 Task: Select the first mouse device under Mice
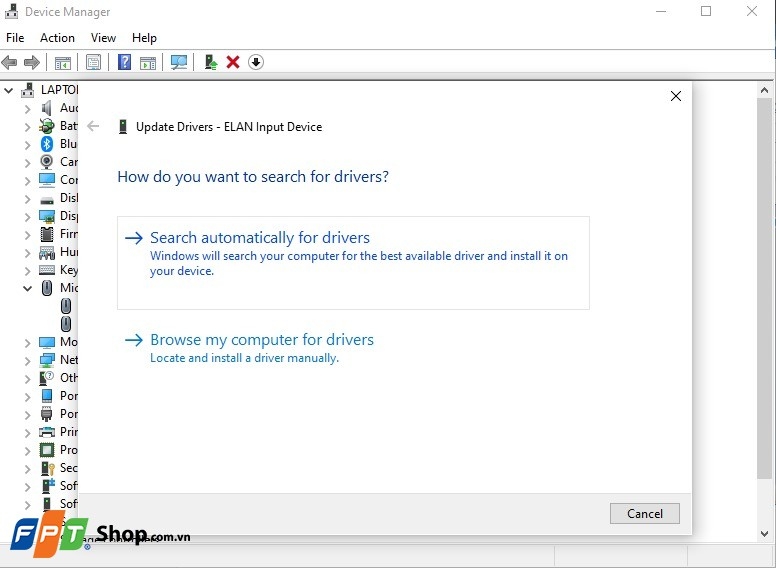pos(66,306)
